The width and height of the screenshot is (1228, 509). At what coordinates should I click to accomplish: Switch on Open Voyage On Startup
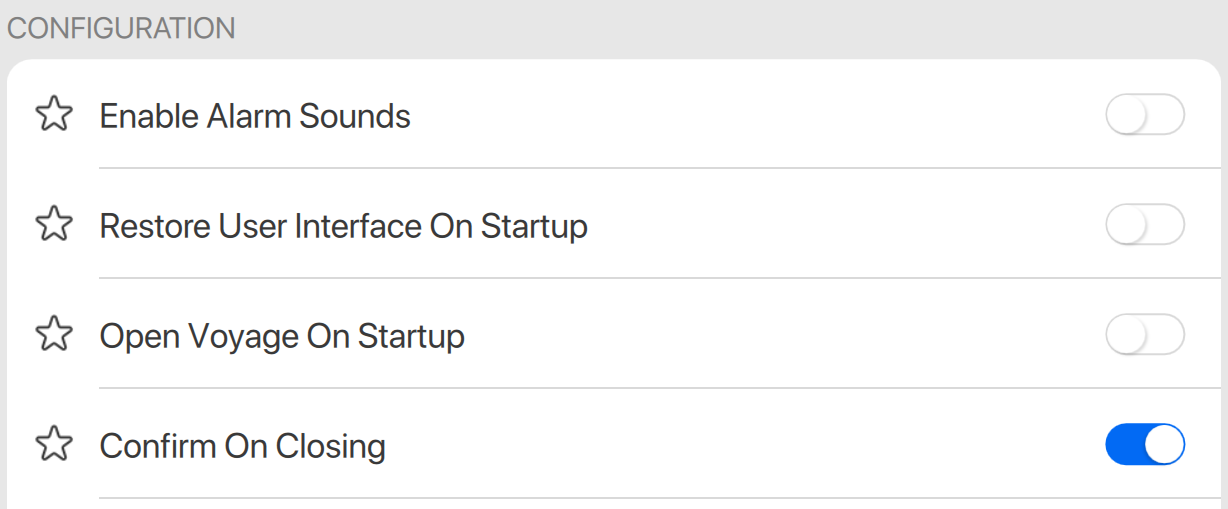[x=1144, y=335]
